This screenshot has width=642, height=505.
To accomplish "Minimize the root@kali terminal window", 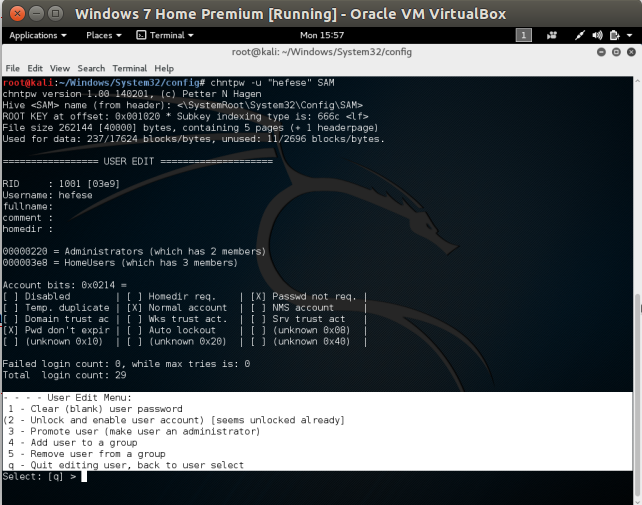I will [x=601, y=52].
